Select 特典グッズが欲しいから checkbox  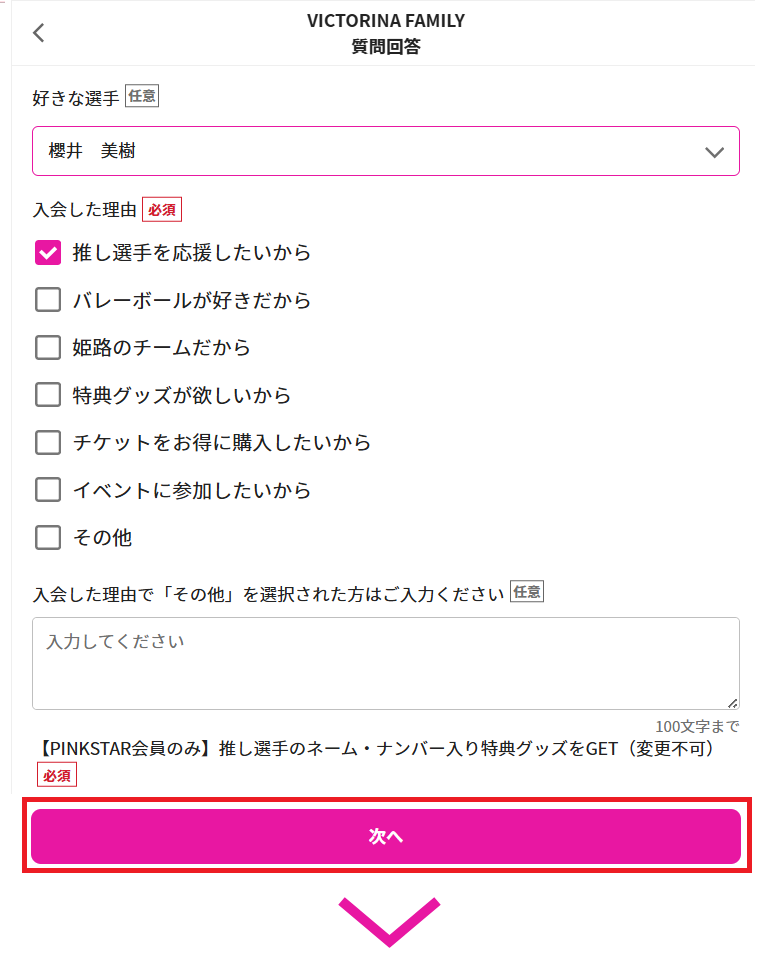(48, 395)
